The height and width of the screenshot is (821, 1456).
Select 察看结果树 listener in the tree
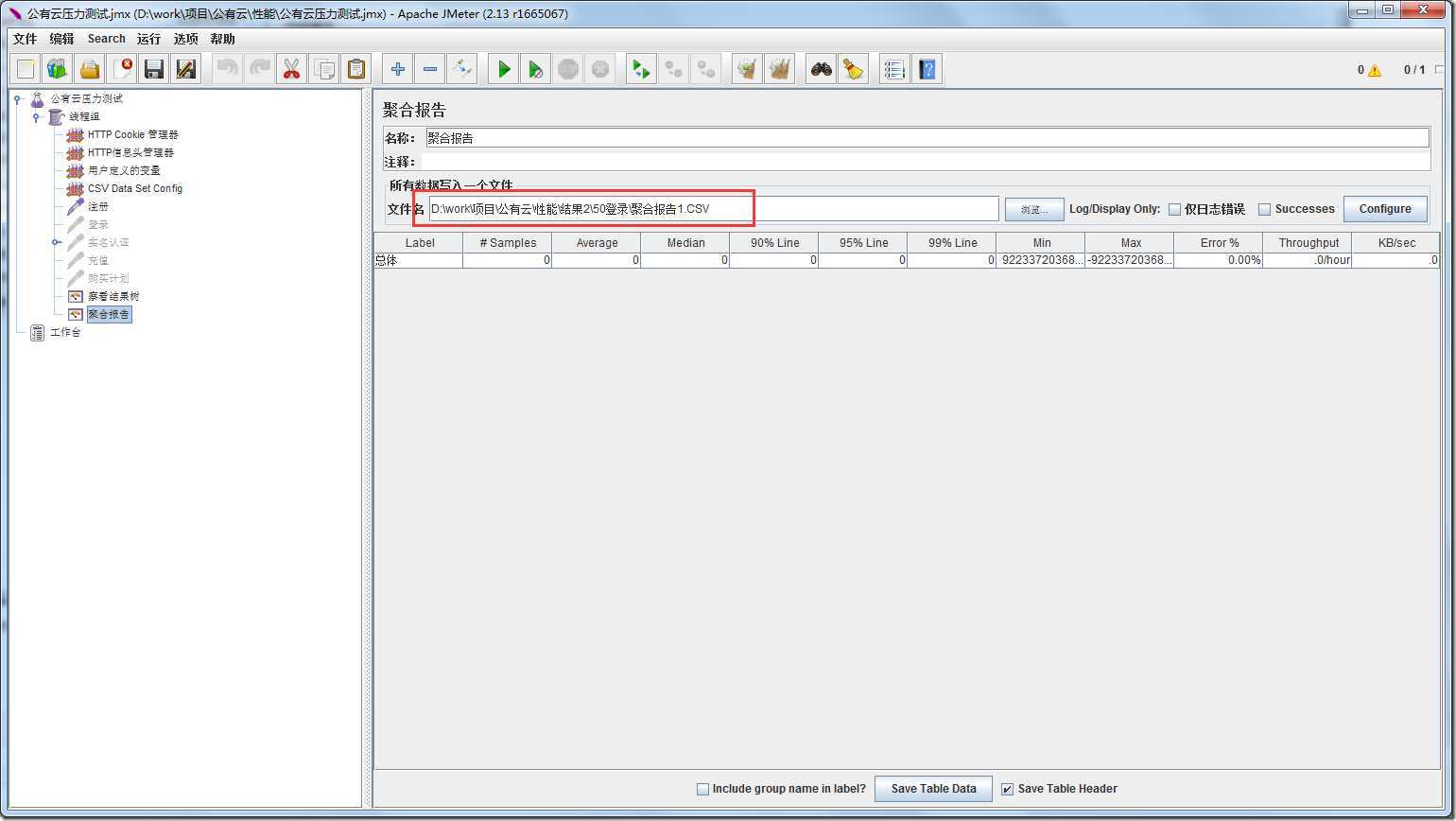[113, 296]
